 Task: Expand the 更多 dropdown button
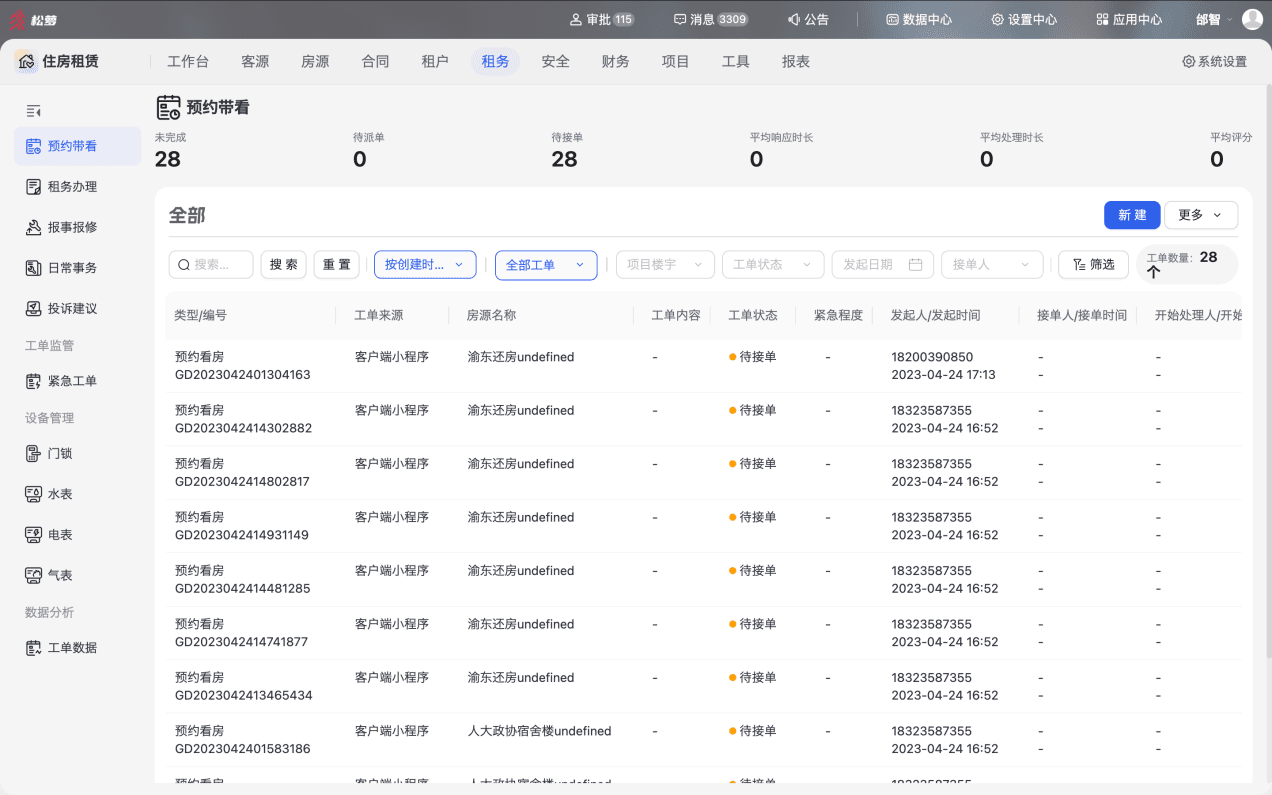tap(1201, 215)
